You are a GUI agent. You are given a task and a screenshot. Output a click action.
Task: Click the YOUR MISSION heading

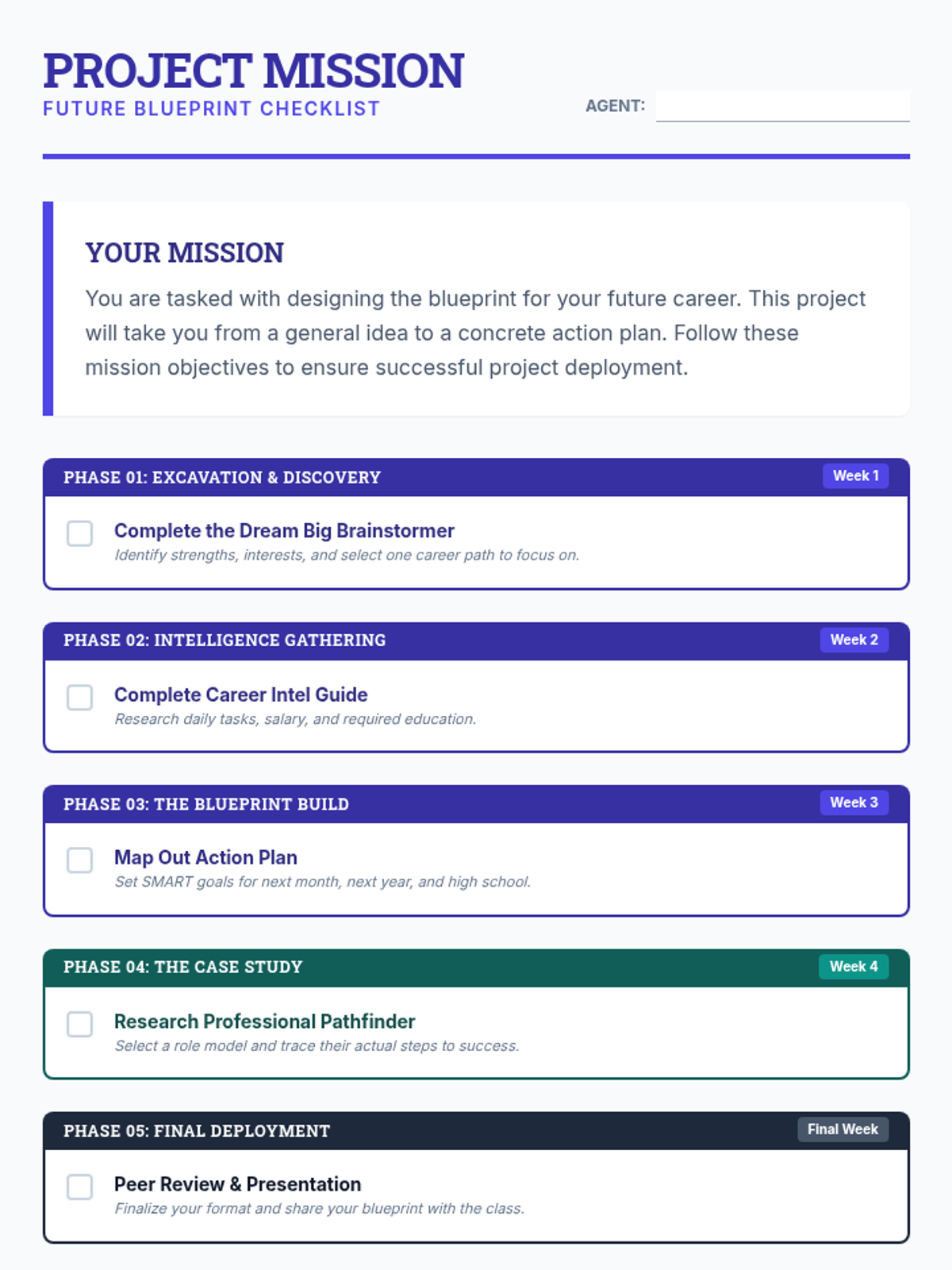click(185, 252)
